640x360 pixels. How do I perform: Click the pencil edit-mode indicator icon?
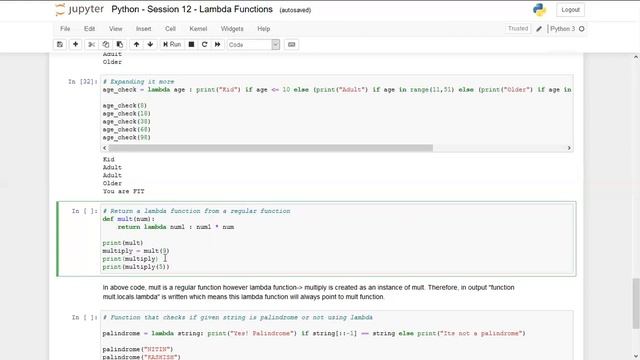539,29
